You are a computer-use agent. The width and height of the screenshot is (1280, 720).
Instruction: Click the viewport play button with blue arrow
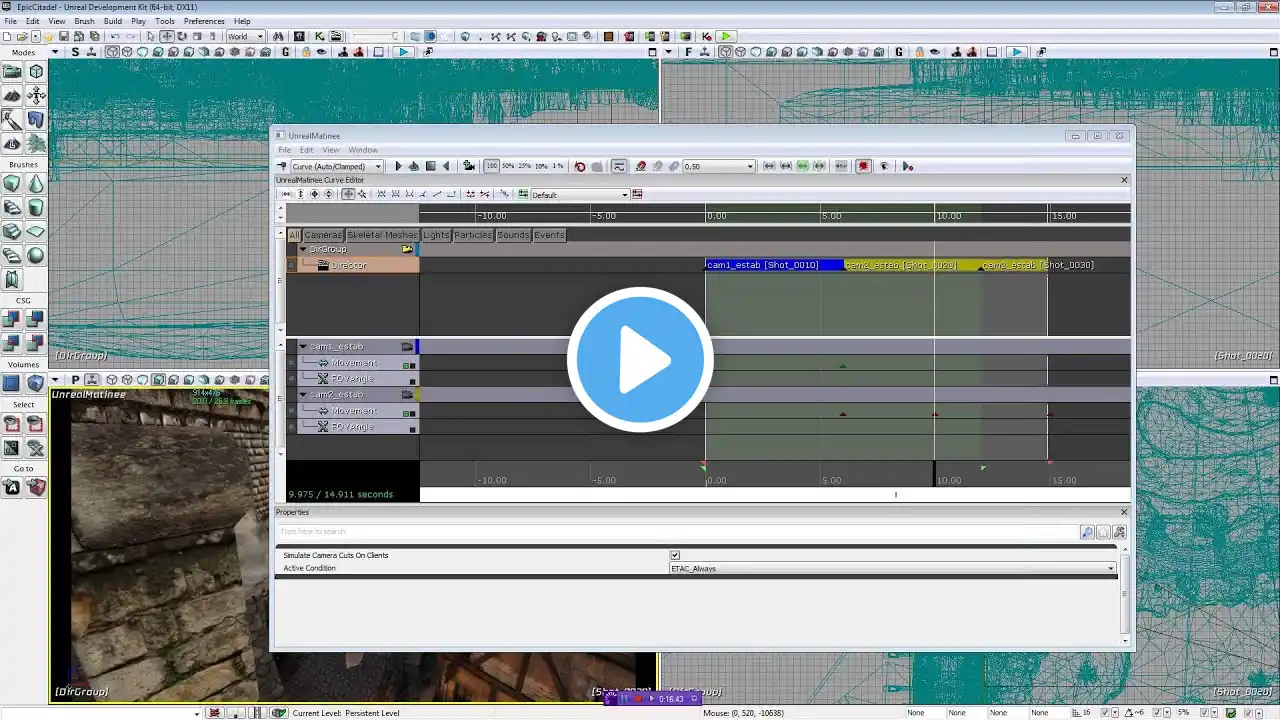402,52
